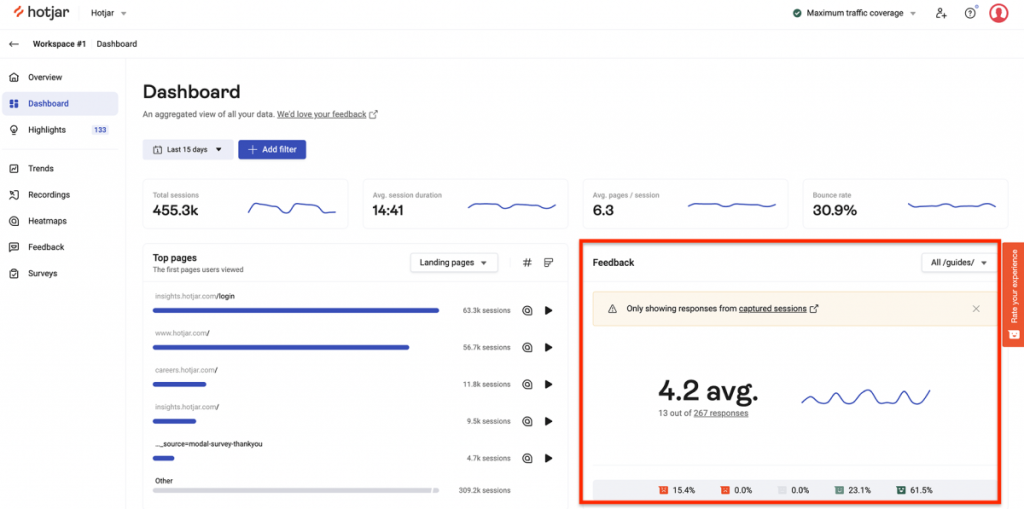Click the Trends chart icon
This screenshot has height=509, width=1024.
pyautogui.click(x=14, y=169)
